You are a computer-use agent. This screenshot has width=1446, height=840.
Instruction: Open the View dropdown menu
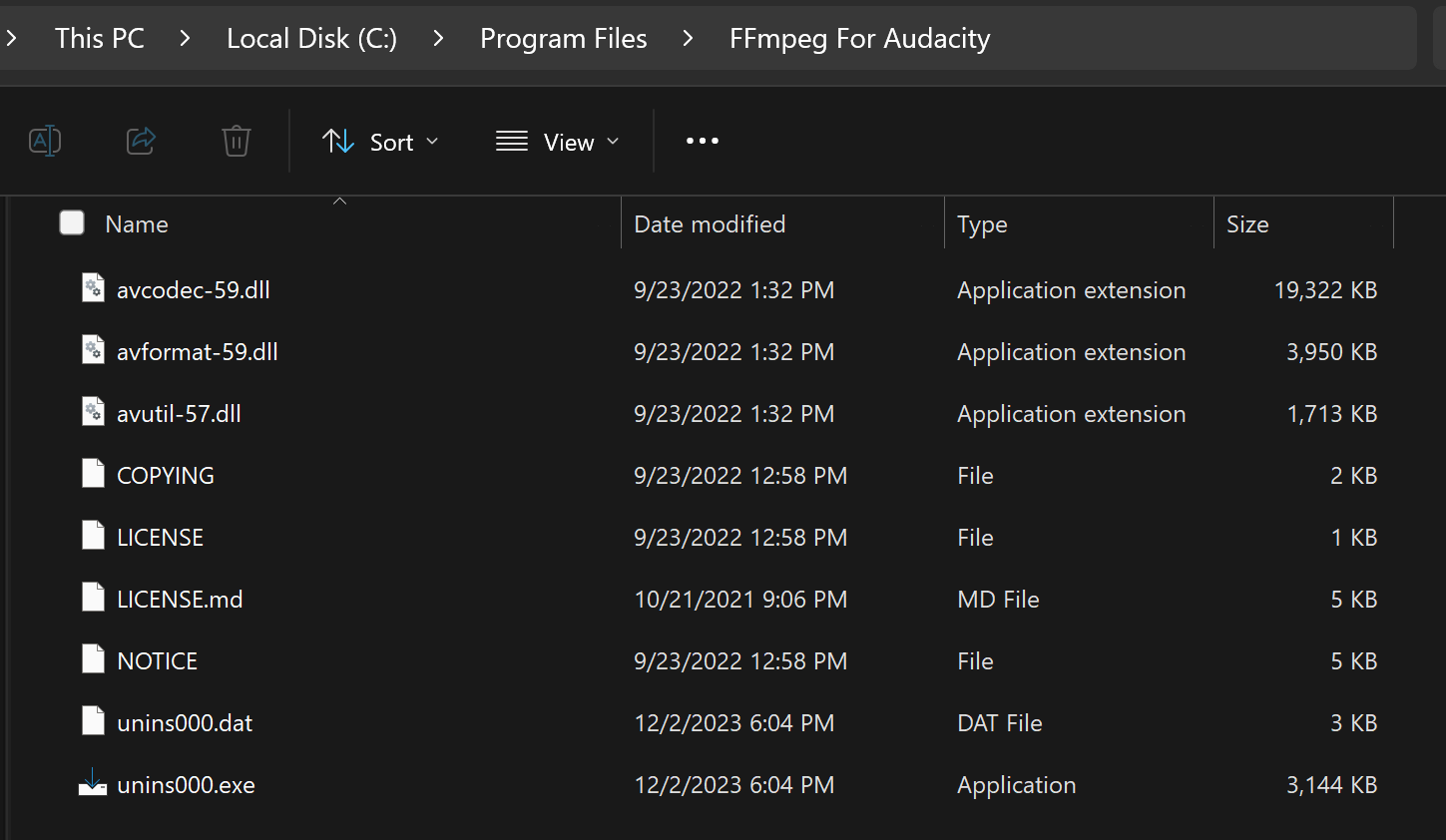pyautogui.click(x=558, y=142)
